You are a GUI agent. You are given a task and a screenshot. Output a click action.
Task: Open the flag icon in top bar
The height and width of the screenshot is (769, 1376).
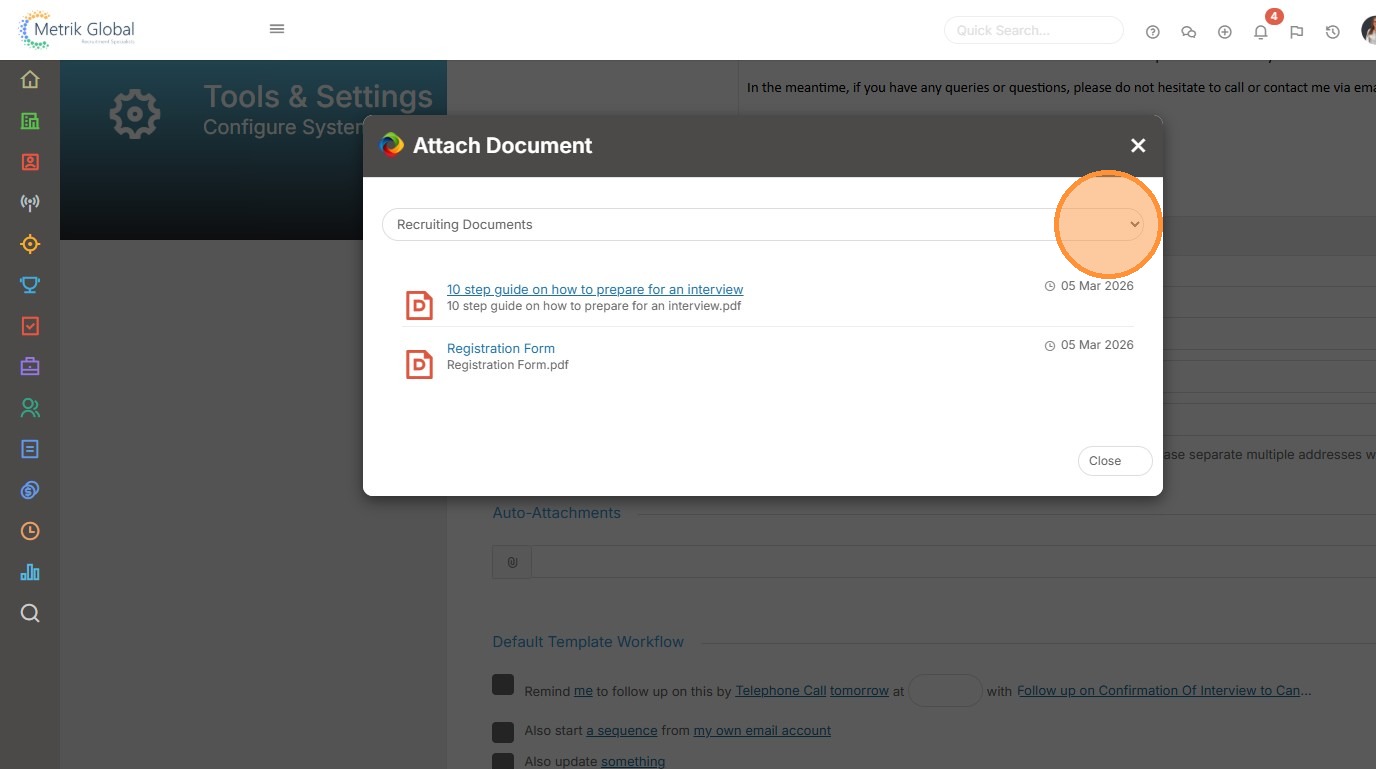[1297, 32]
